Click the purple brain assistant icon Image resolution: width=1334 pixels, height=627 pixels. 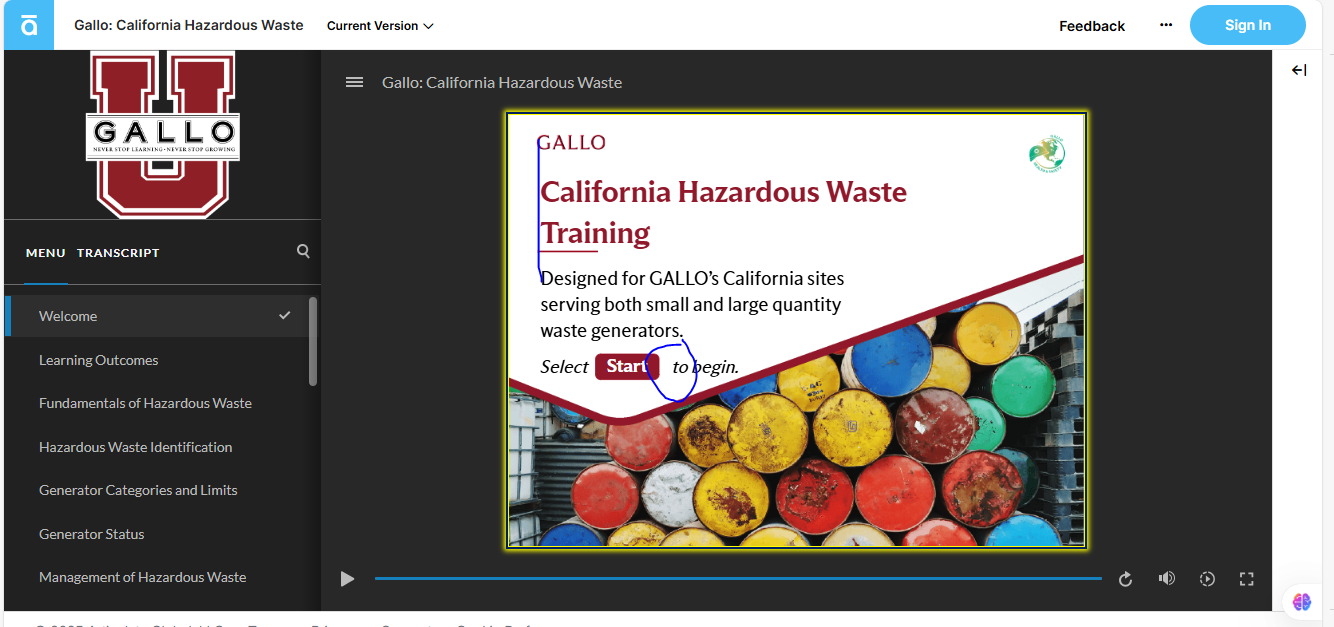[x=1301, y=602]
